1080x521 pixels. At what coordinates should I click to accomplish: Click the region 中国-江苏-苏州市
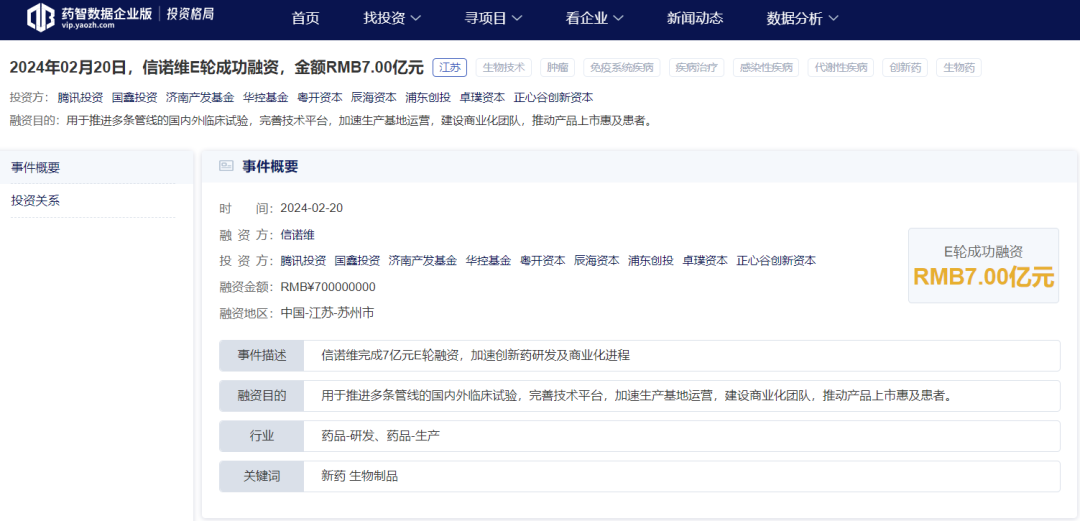pyautogui.click(x=327, y=313)
